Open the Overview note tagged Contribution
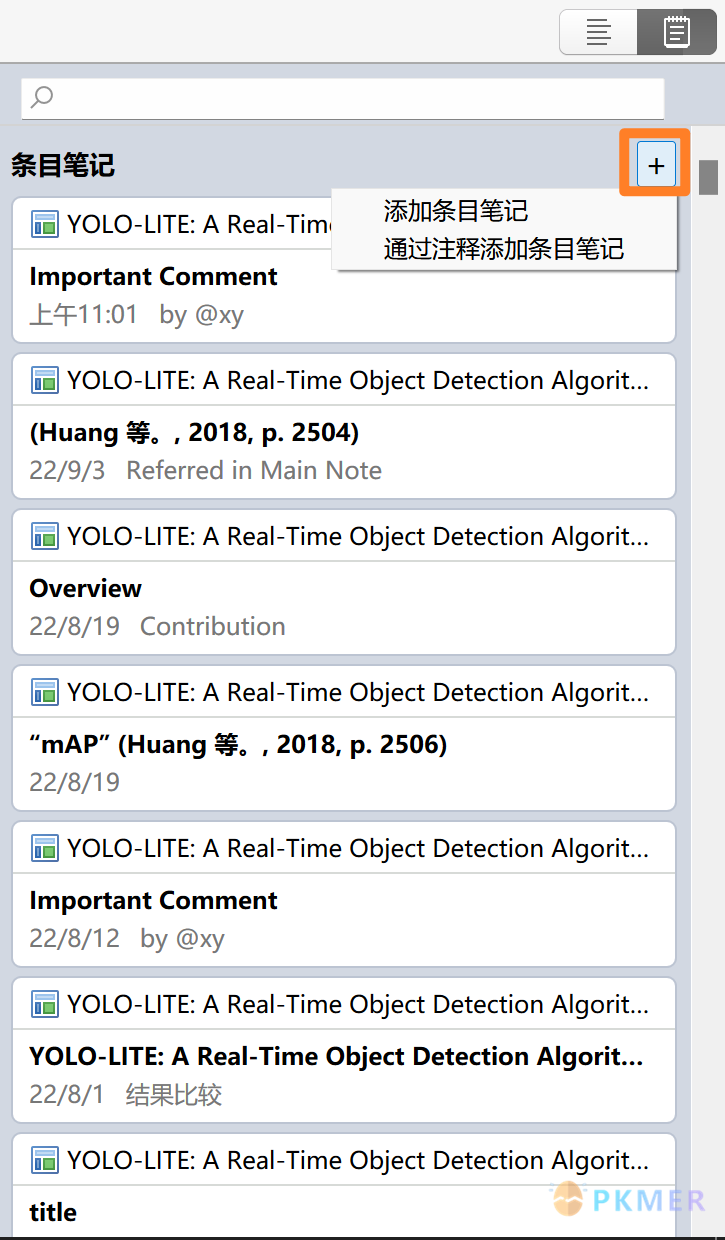Viewport: 725px width, 1240px height. click(344, 607)
